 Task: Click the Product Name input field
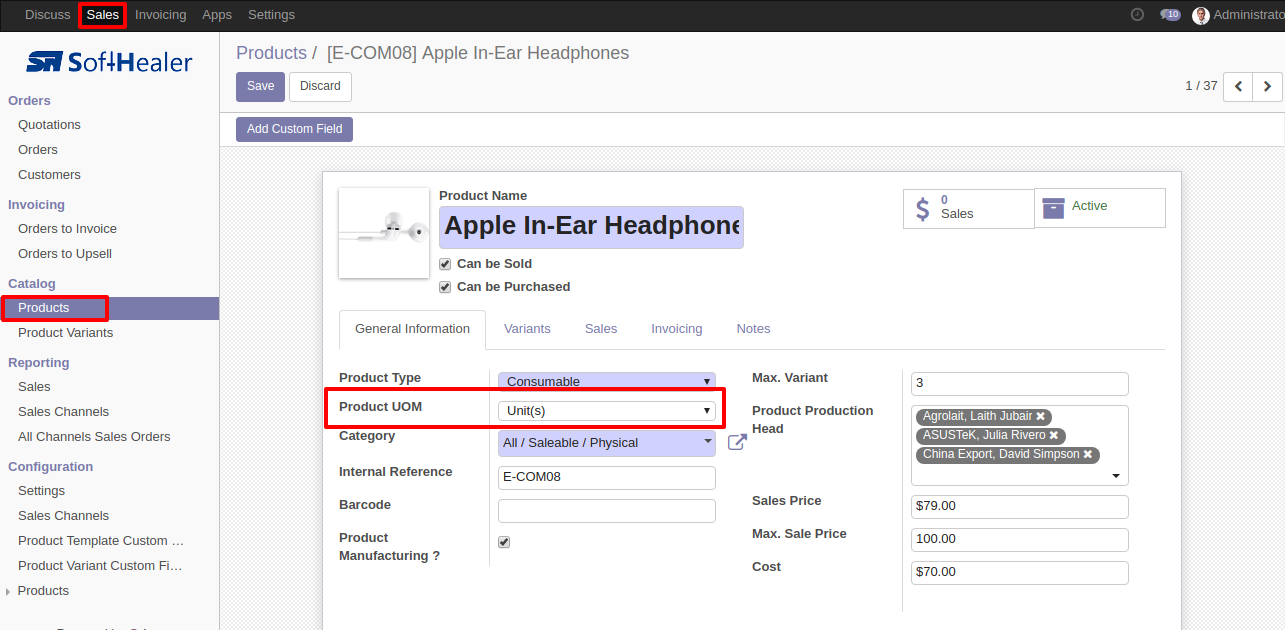591,227
